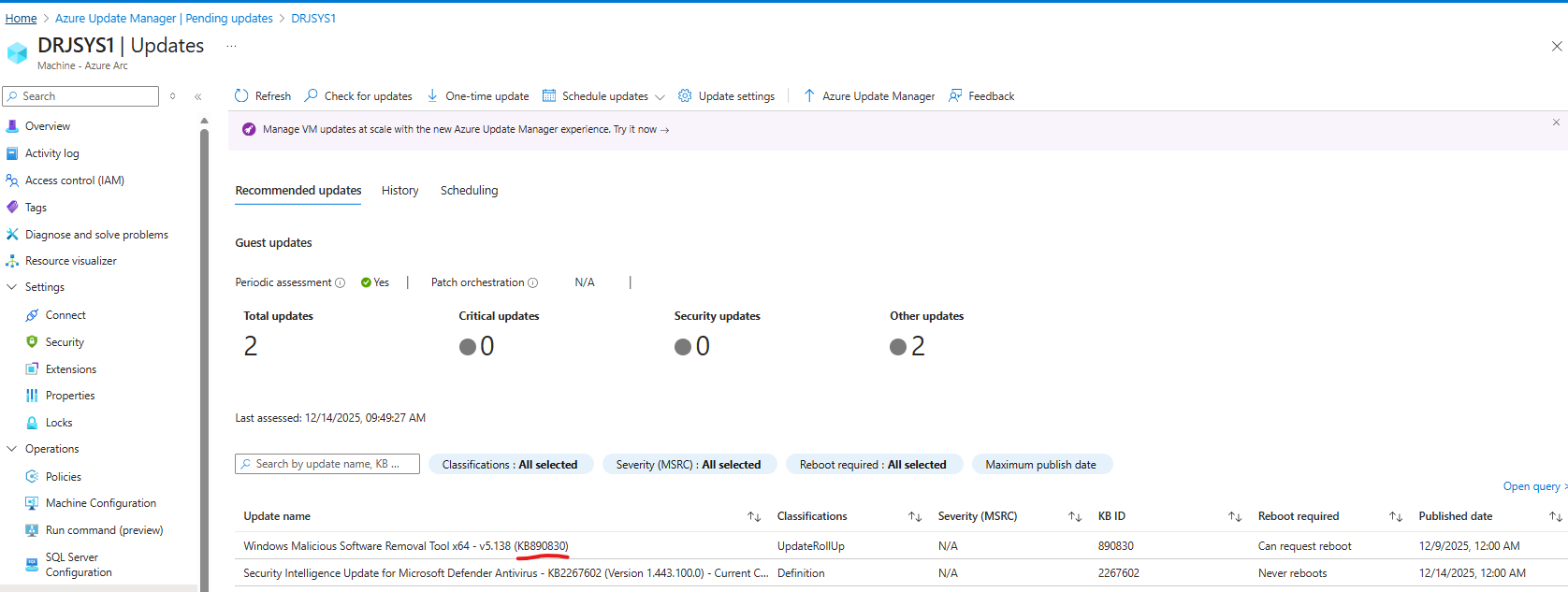Select Windows Malicious Software Removal Tool row

901,546
